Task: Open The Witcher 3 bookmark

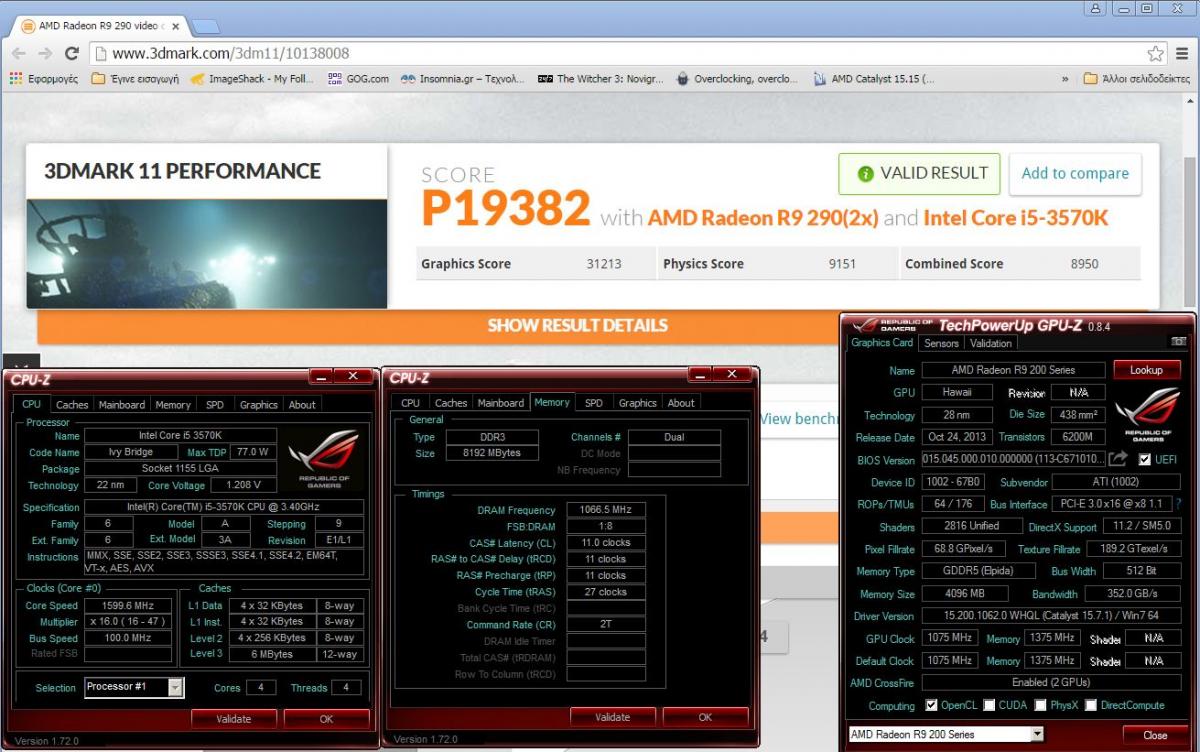Action: click(x=600, y=78)
